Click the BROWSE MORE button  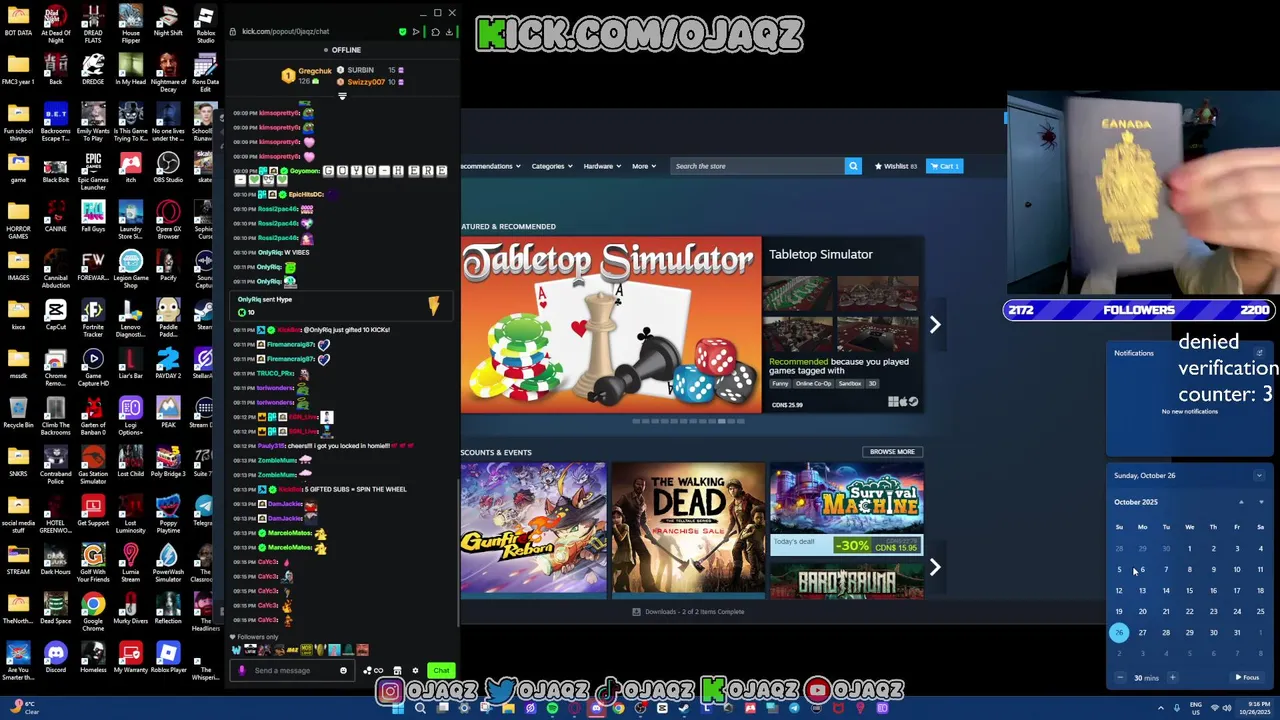[x=892, y=452]
